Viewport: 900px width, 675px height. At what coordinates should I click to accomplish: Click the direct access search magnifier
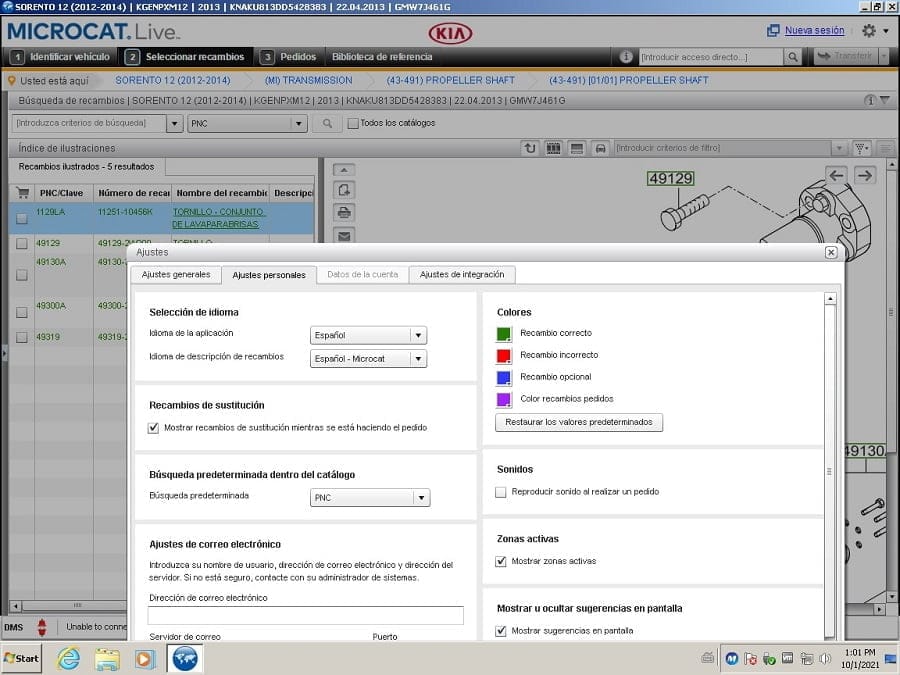(793, 57)
